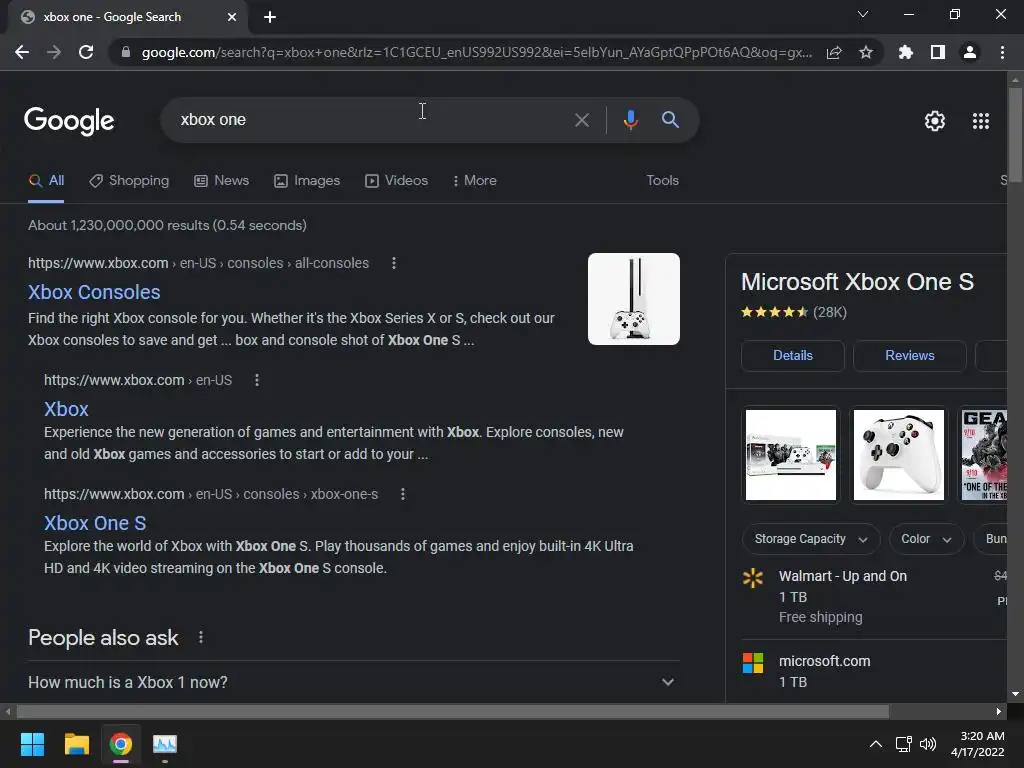Switch to the Images tab

(307, 181)
